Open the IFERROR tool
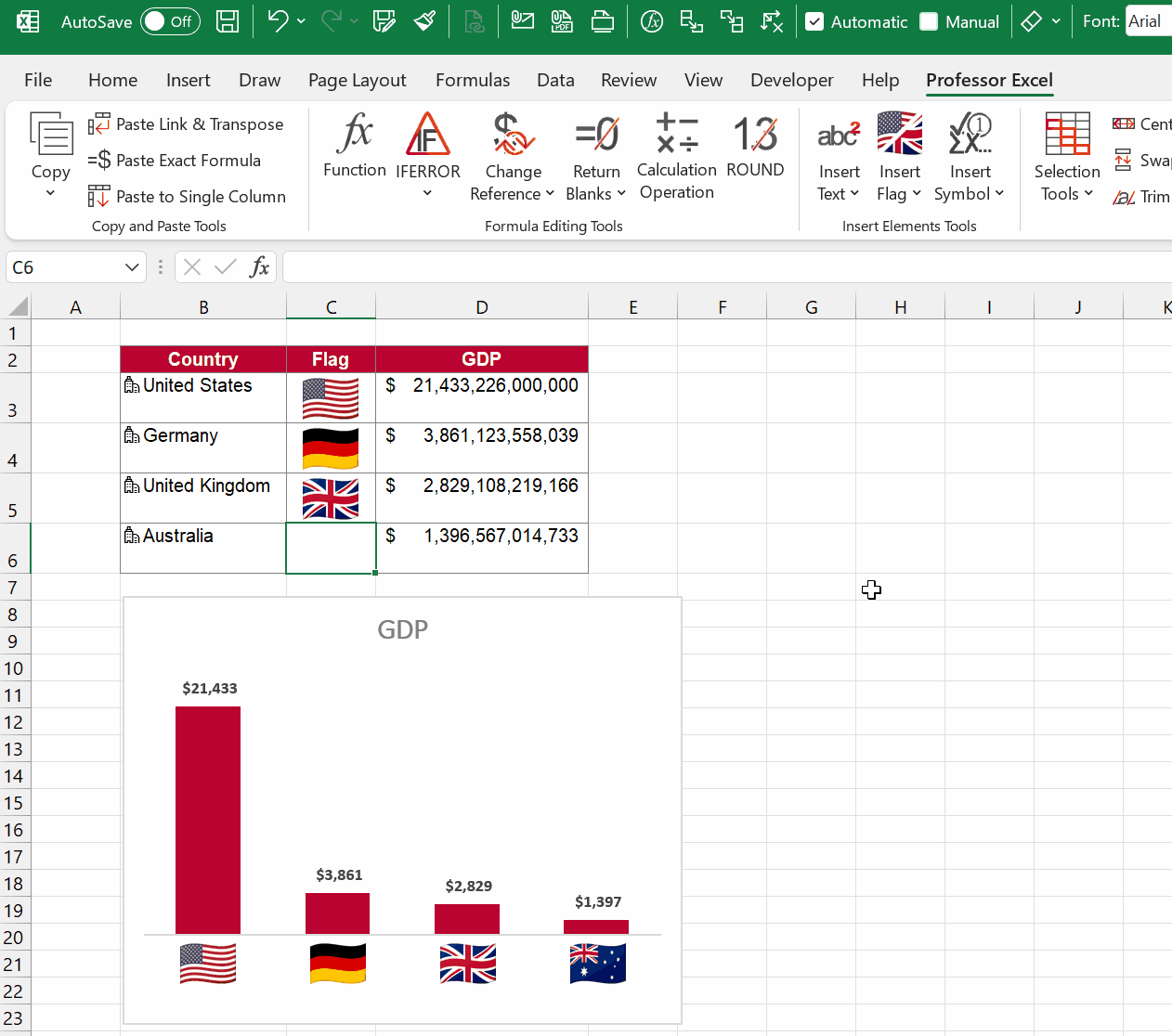 pos(427,156)
